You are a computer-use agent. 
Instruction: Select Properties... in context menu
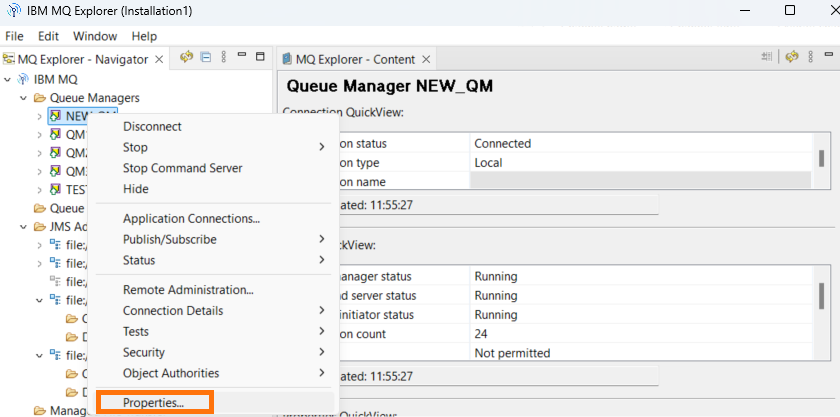pos(215,403)
